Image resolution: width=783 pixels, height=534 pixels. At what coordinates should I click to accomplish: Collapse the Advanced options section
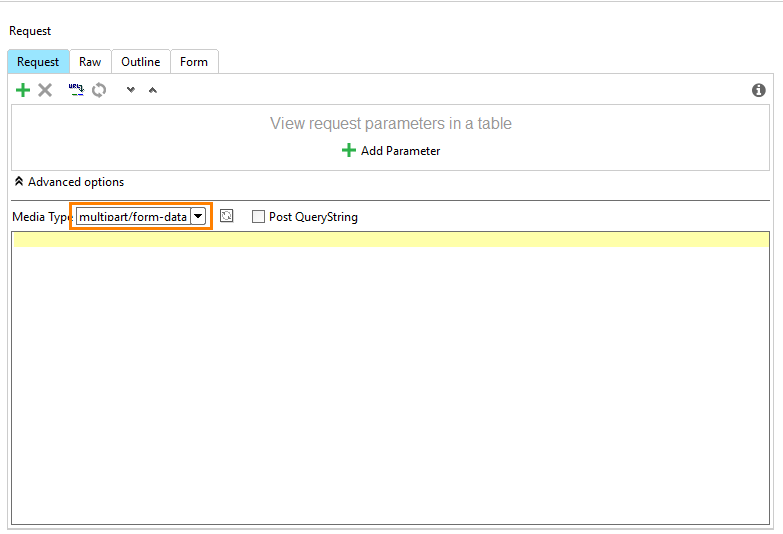(x=69, y=182)
